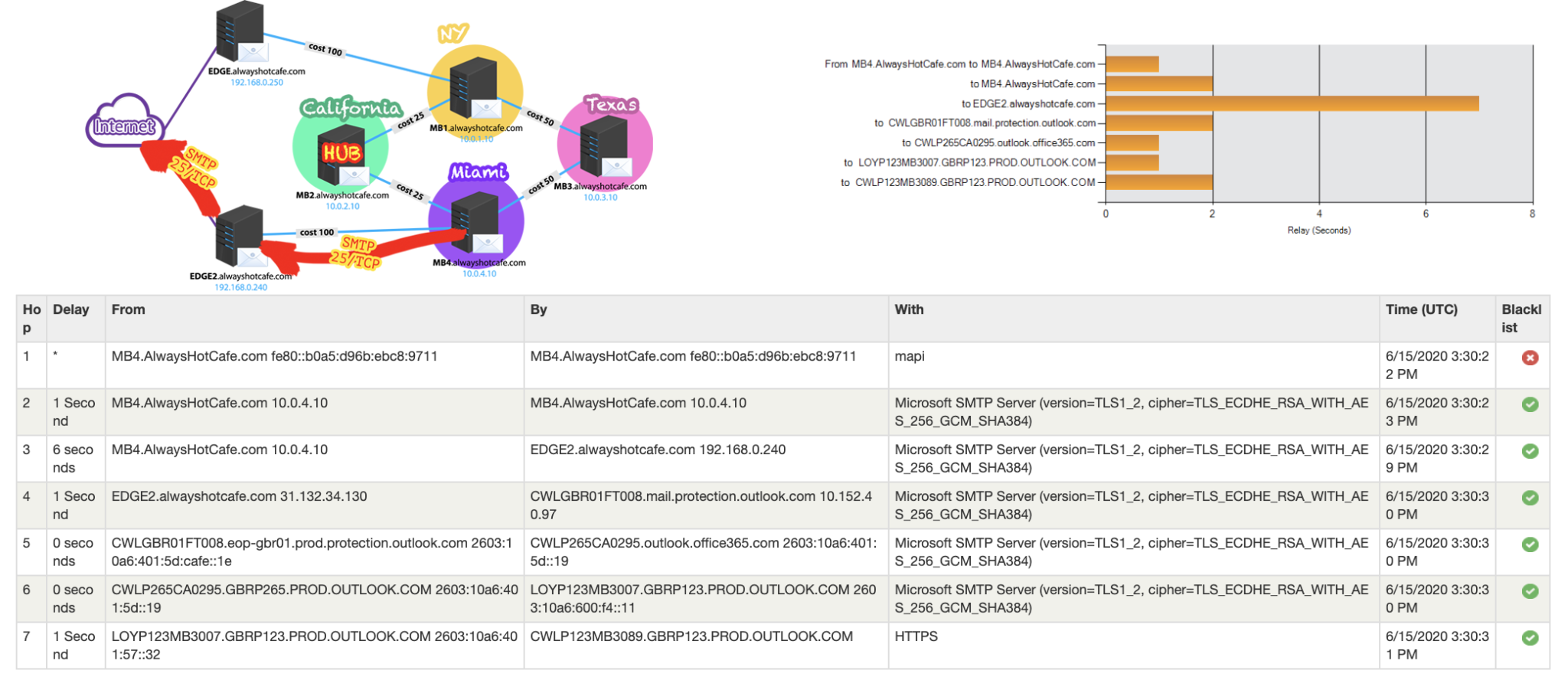The width and height of the screenshot is (1568, 690).
Task: Expand the Hop column header
Action: point(29,318)
